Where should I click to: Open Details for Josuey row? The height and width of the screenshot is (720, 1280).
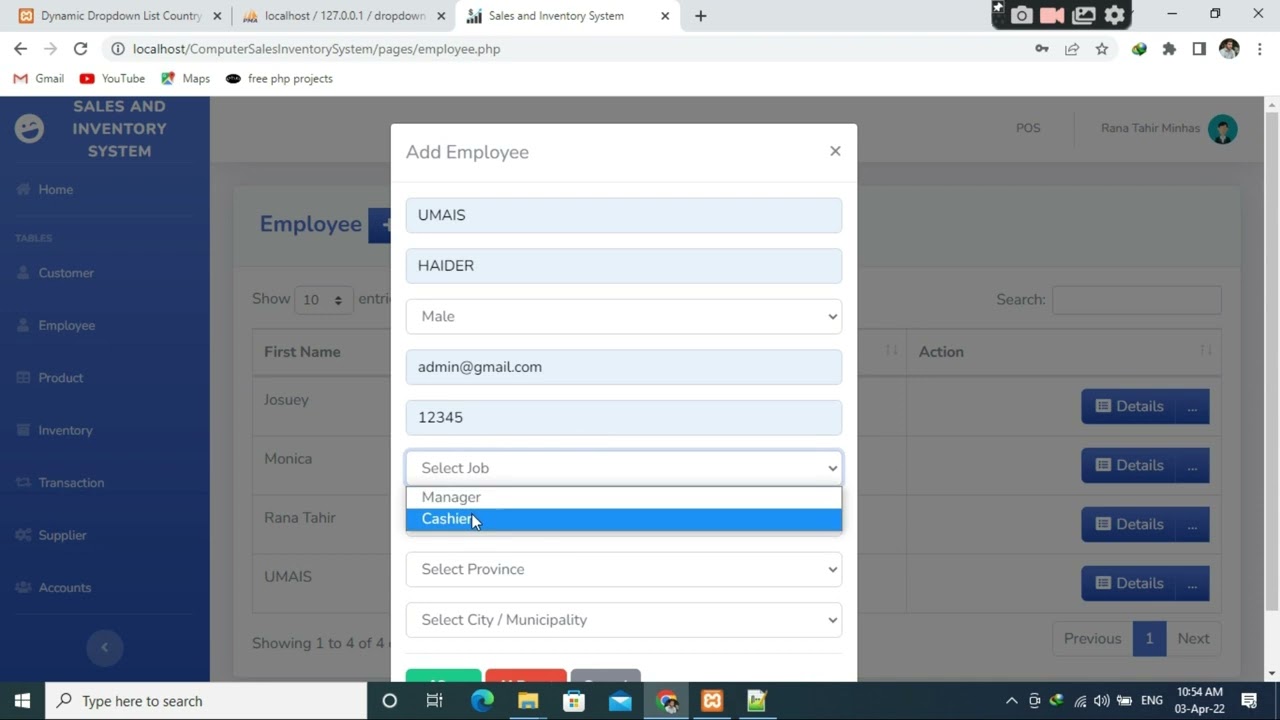coord(1129,406)
